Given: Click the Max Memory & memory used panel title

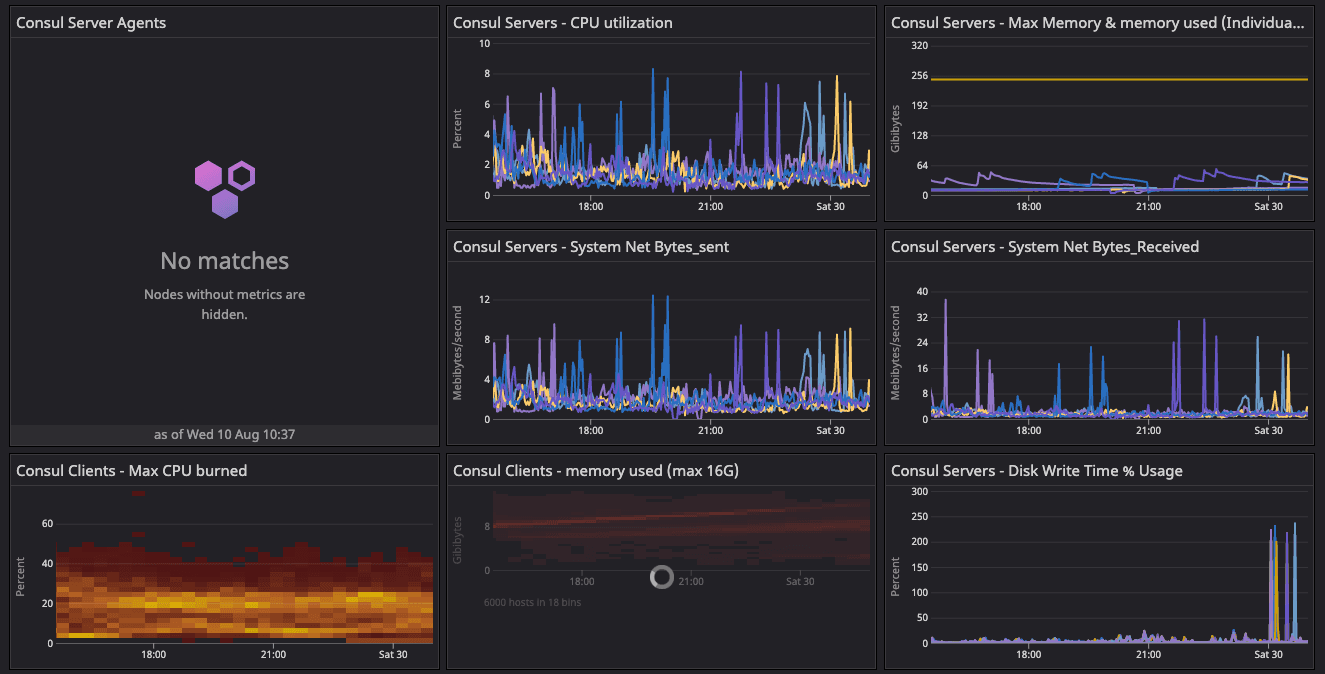Looking at the screenshot, I should (x=1097, y=22).
